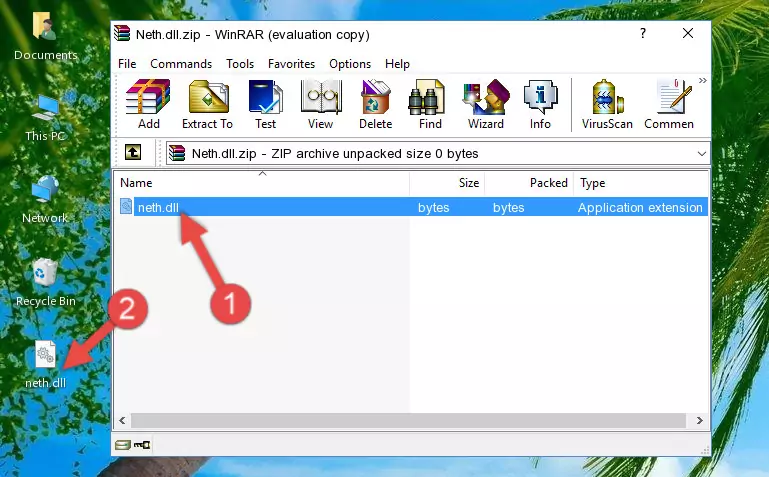Sort by the Name column header
This screenshot has width=769, height=477.
point(262,183)
